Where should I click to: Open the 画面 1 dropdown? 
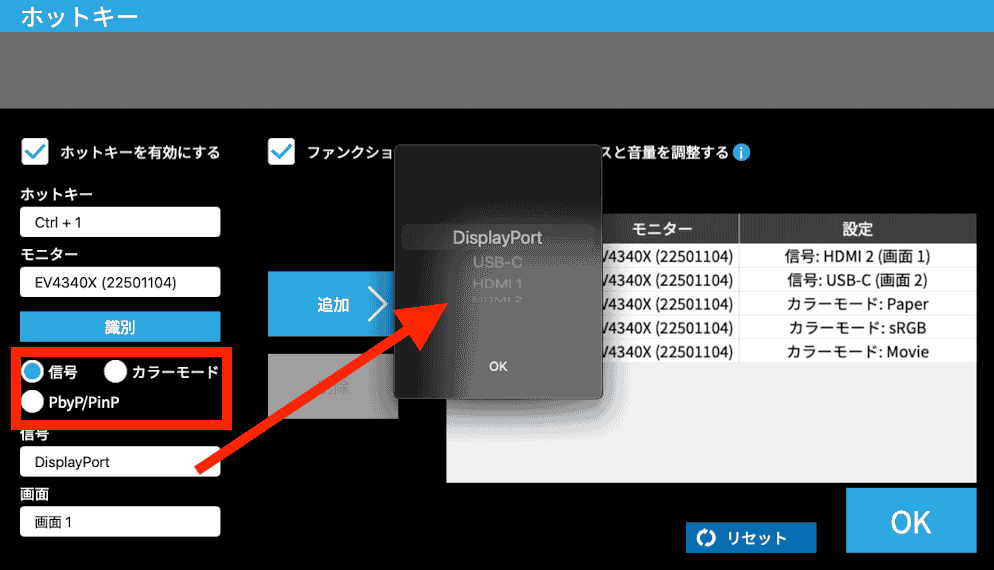coord(120,522)
